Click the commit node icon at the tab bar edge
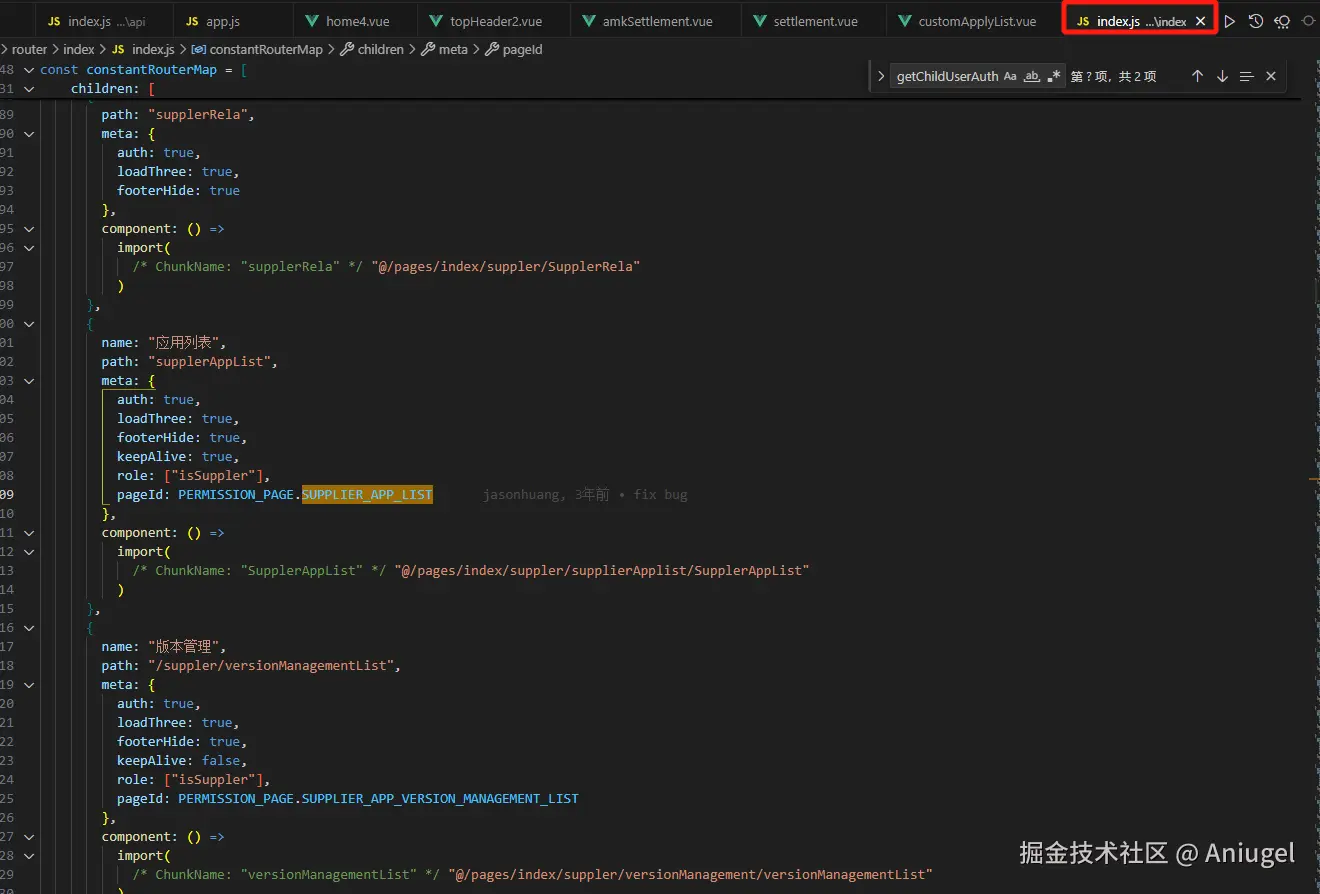Screen dimensions: 1320x894 point(1308,21)
